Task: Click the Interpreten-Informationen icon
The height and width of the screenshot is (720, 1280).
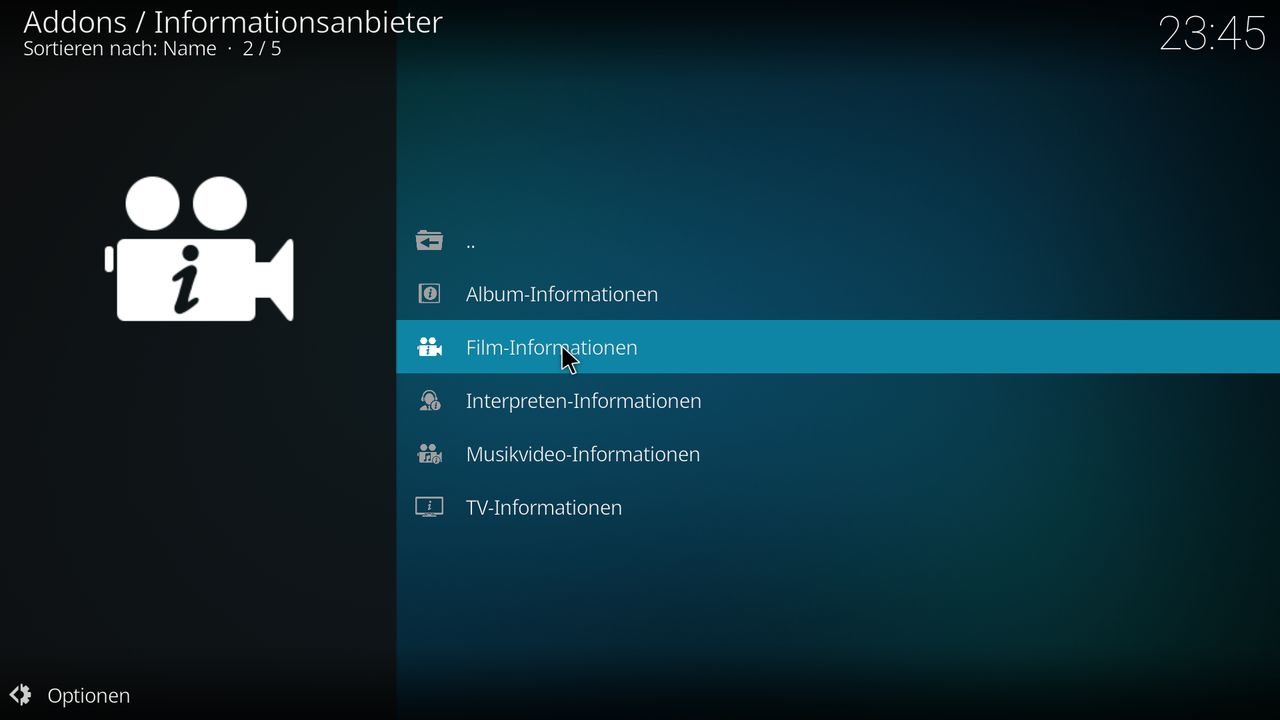Action: click(429, 401)
